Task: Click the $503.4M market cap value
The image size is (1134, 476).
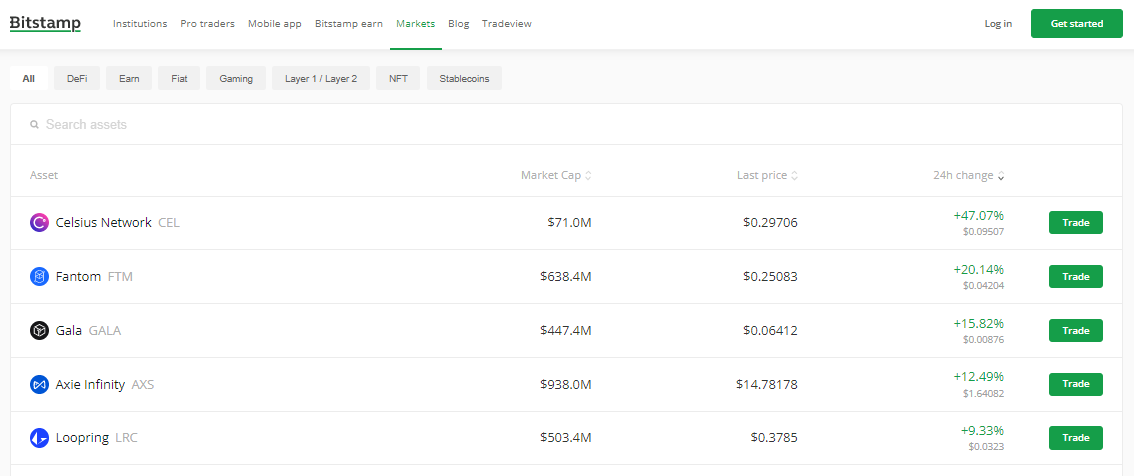Action: (x=566, y=438)
